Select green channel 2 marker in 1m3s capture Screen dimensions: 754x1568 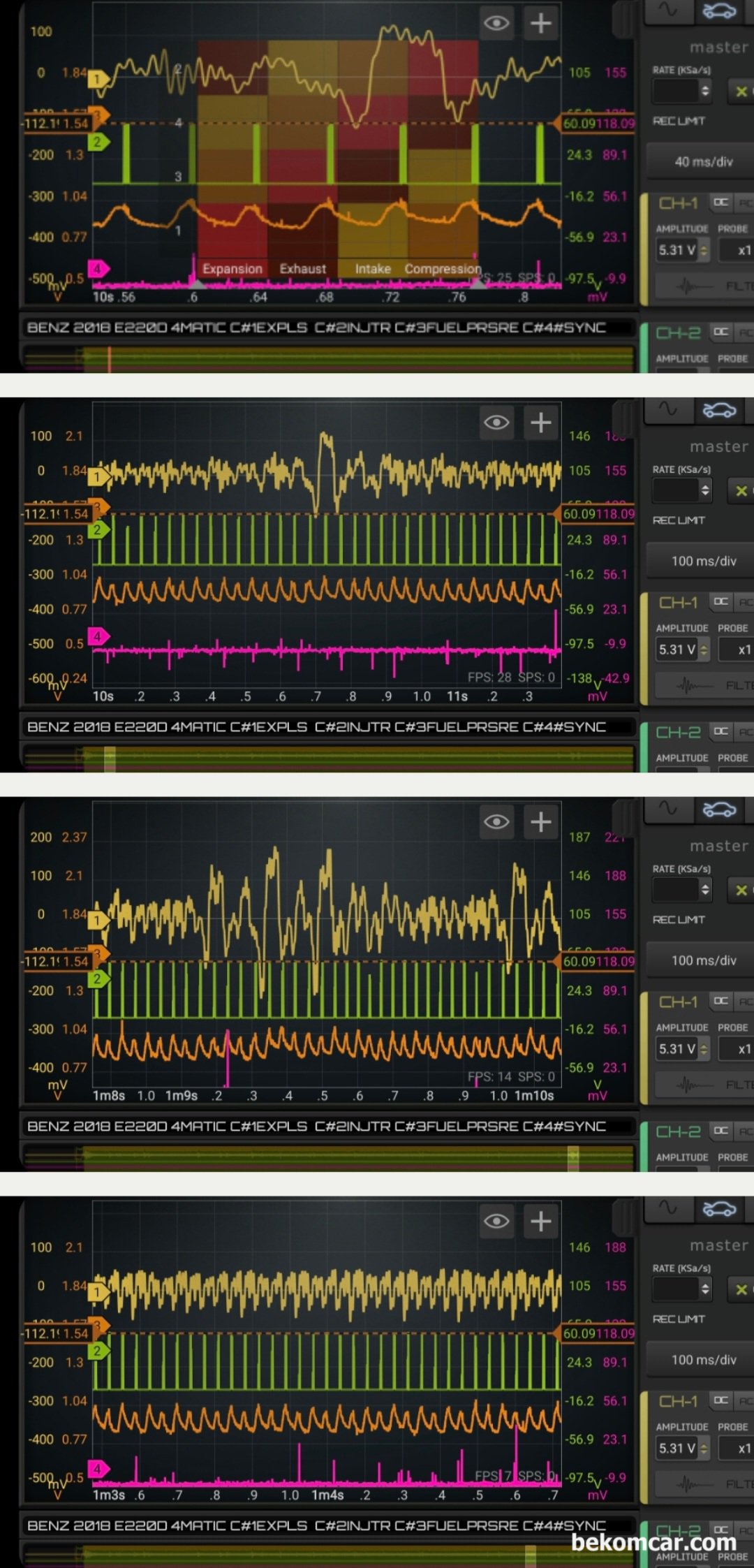[x=98, y=1351]
